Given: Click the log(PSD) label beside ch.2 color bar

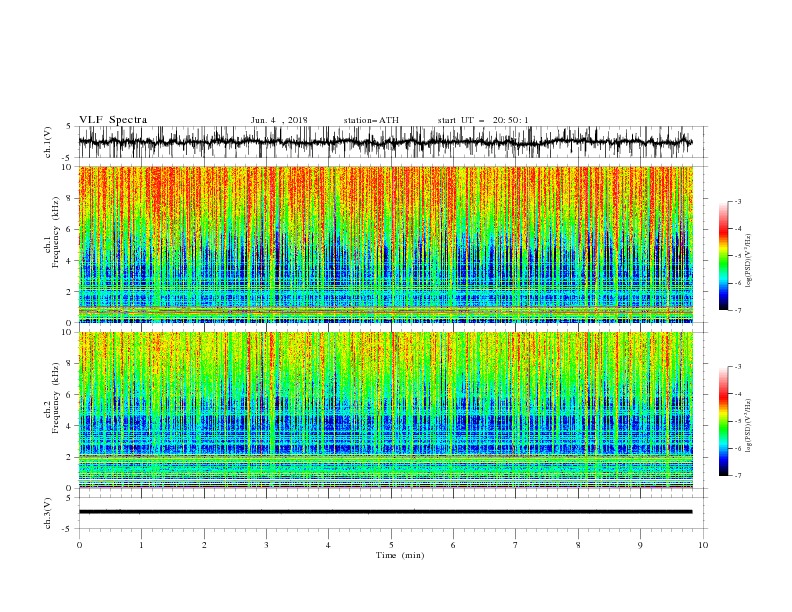Looking at the screenshot, I should (x=748, y=426).
